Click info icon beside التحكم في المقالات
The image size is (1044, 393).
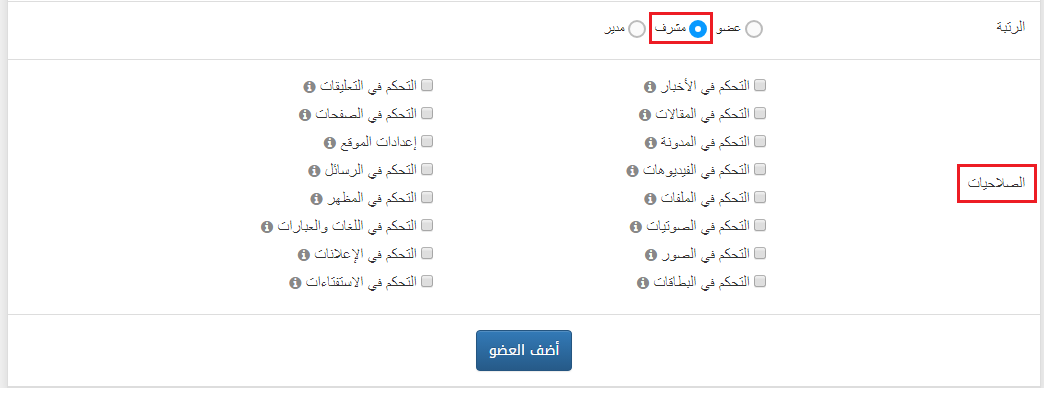[x=644, y=115]
